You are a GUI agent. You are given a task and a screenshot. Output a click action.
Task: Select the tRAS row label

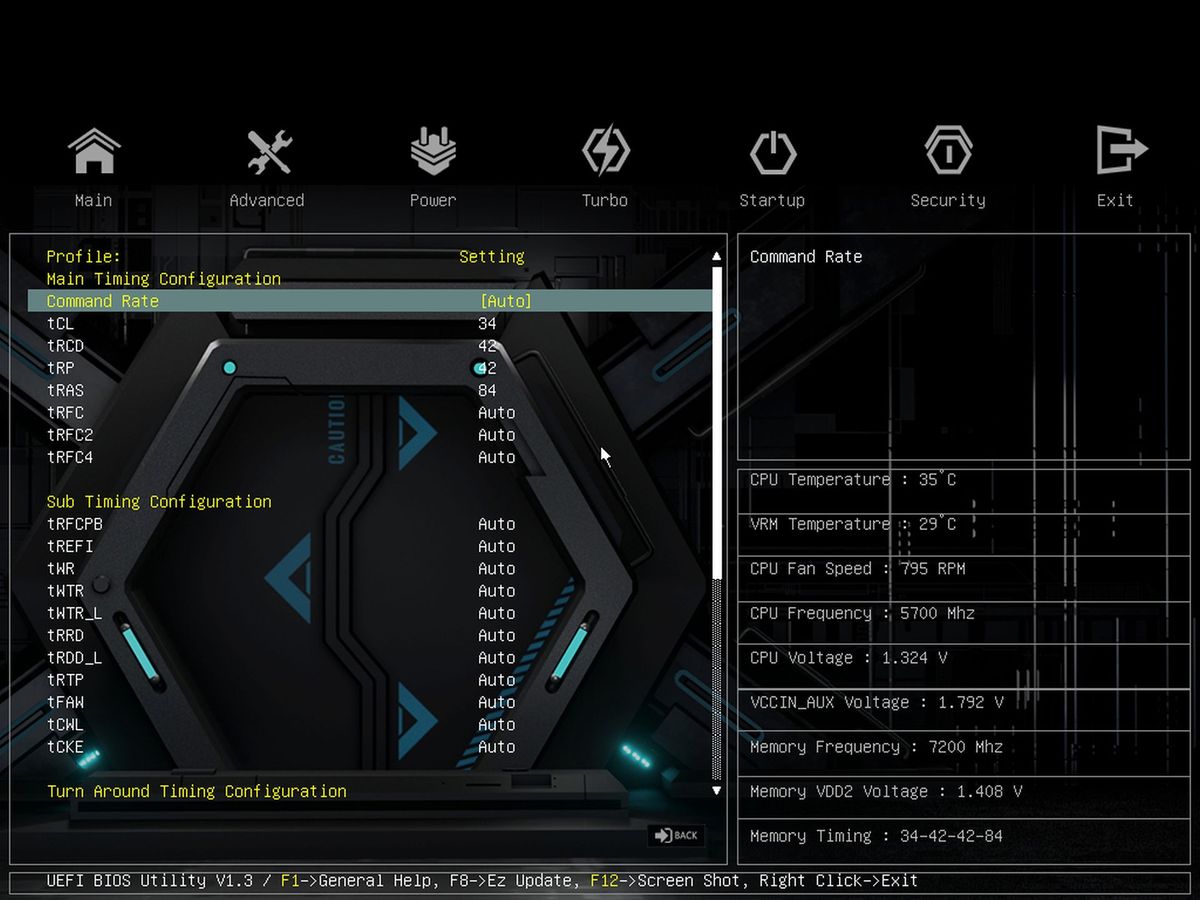65,390
